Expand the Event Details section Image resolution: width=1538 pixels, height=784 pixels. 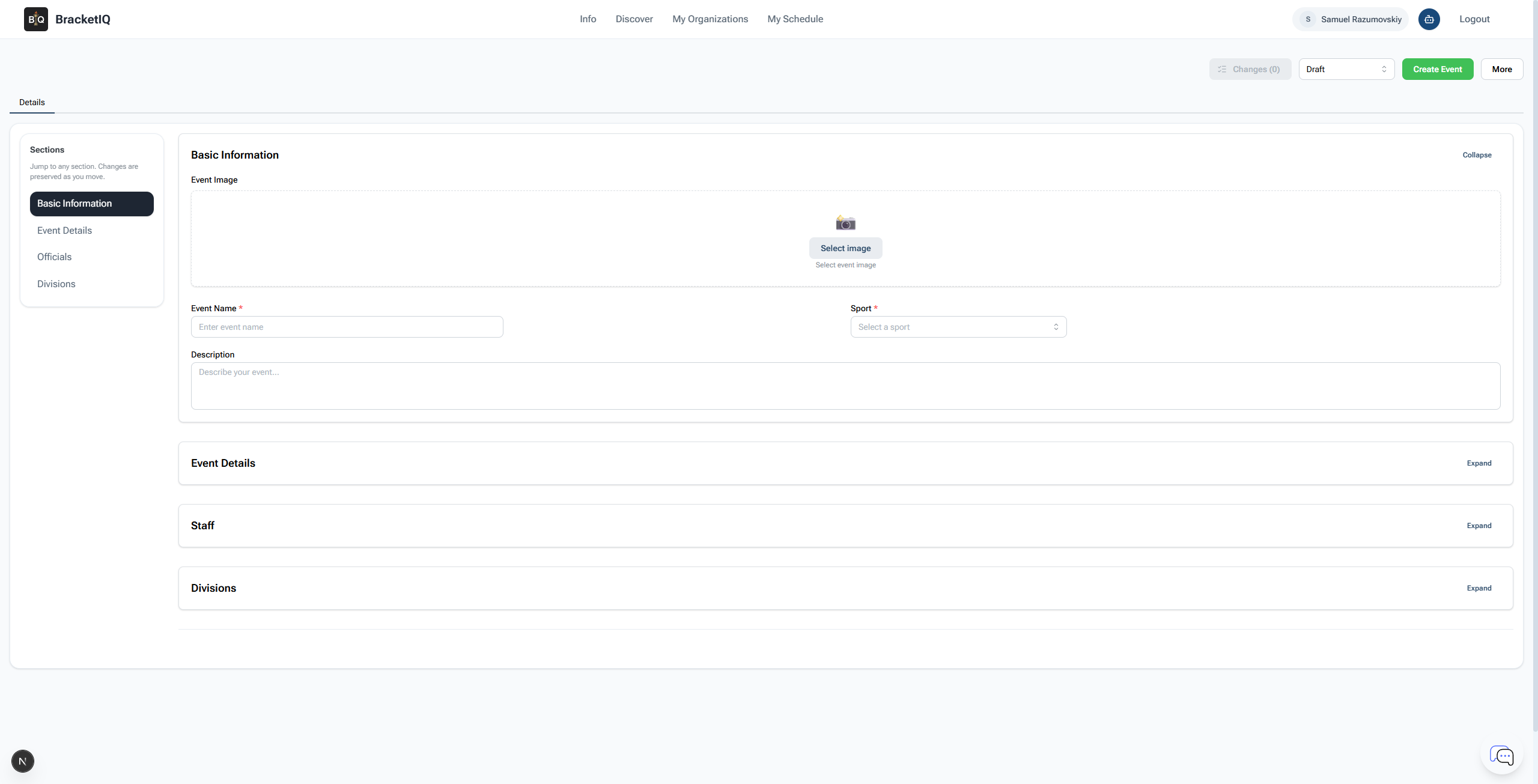coord(1479,463)
